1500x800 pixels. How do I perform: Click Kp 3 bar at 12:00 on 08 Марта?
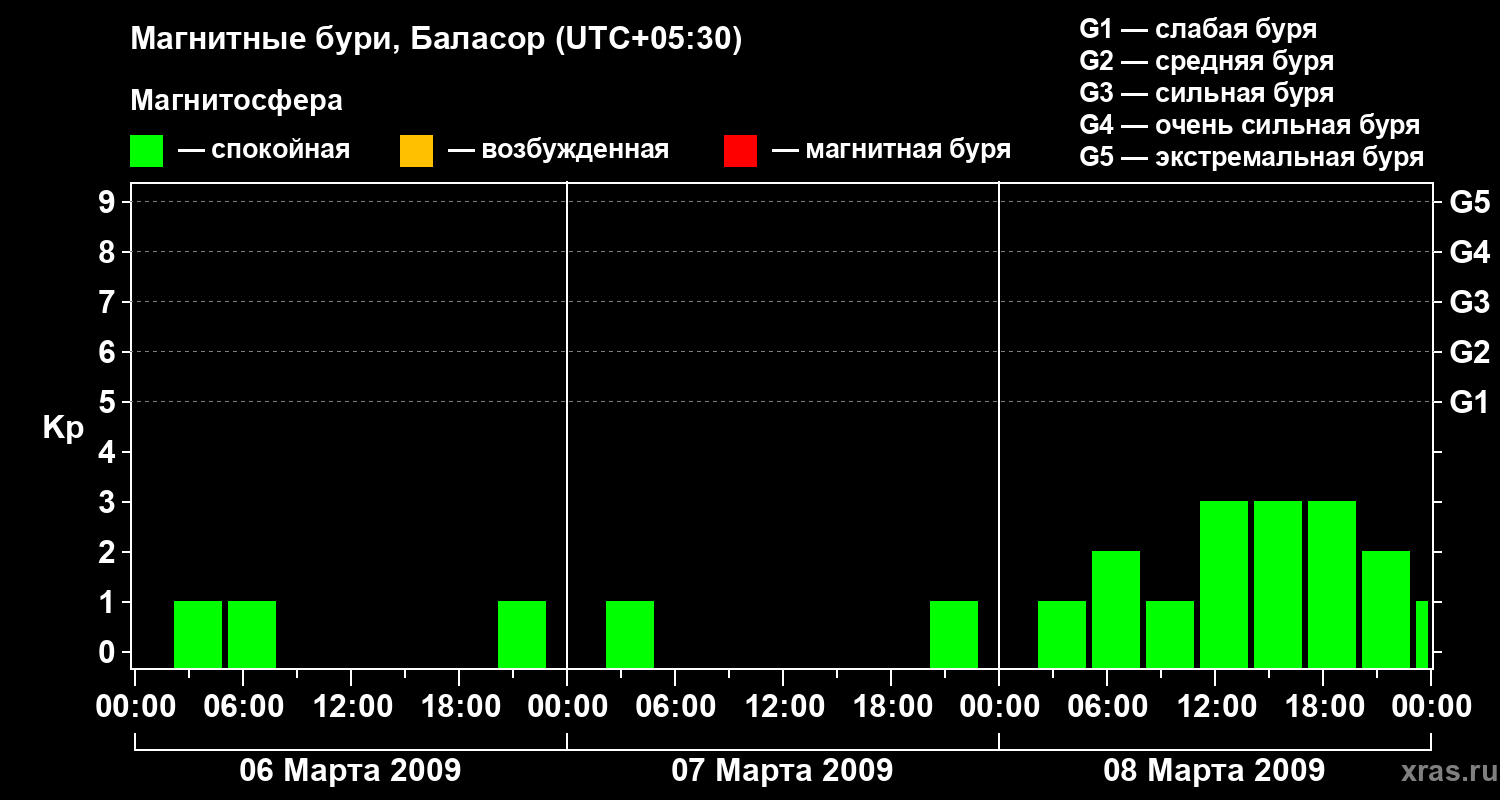click(1224, 584)
